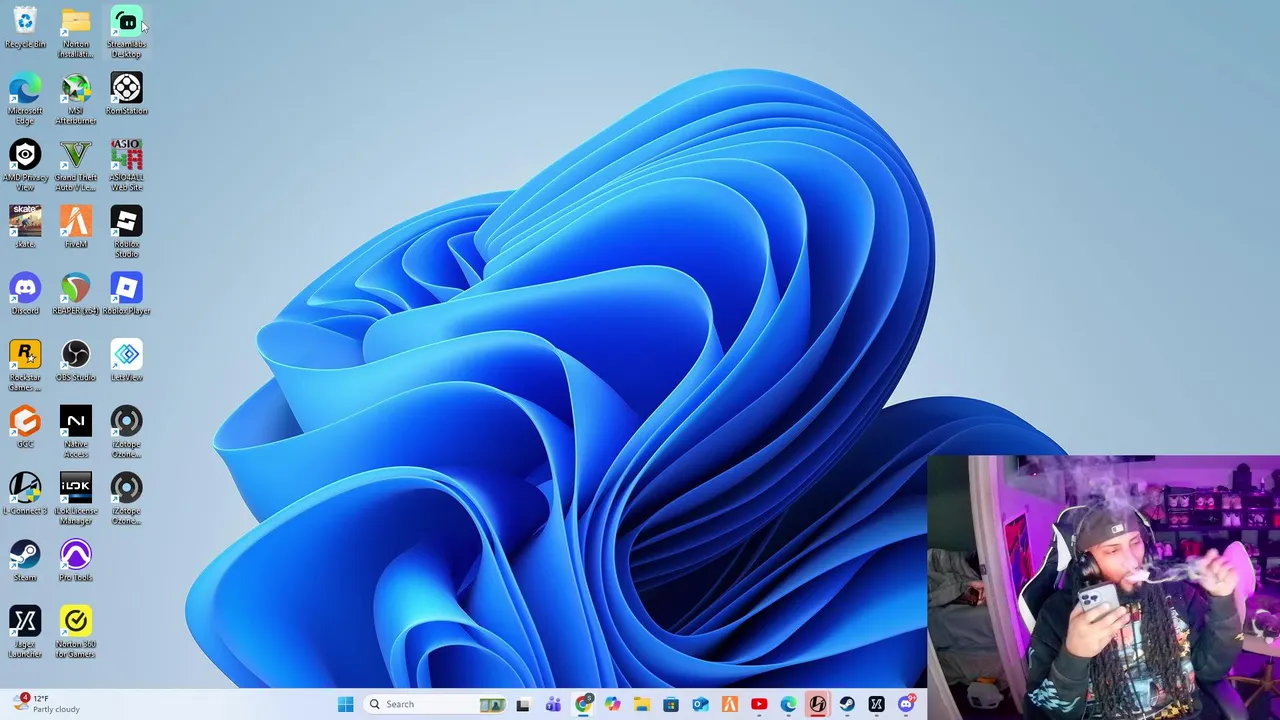This screenshot has width=1280, height=720.
Task: Switch to Google Chrome in the taskbar
Action: [583, 704]
